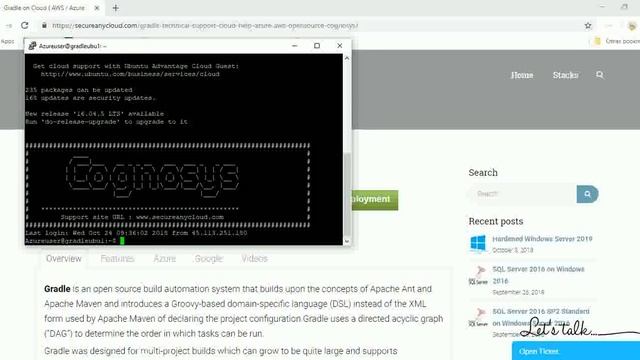640x360 pixels.
Task: Click the terminal scrollbar thumb
Action: click(347, 194)
